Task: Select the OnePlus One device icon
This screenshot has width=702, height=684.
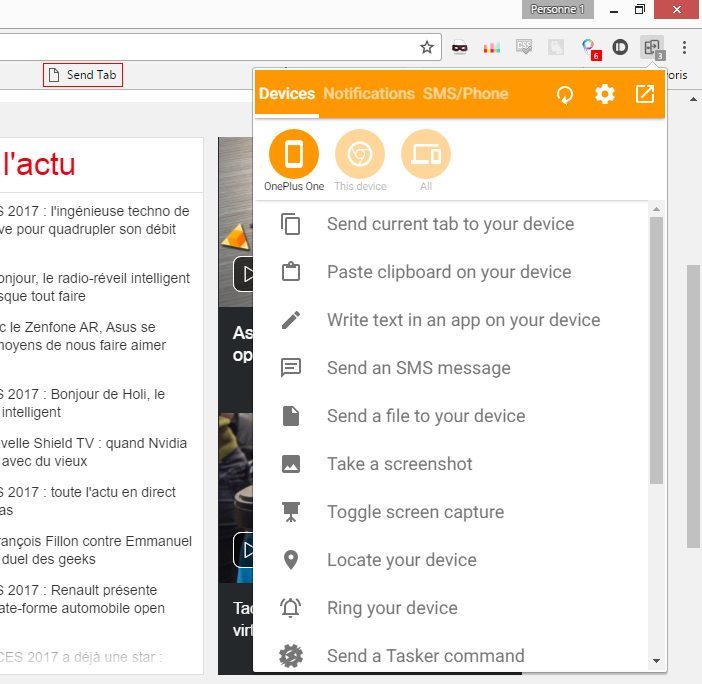Action: click(294, 154)
